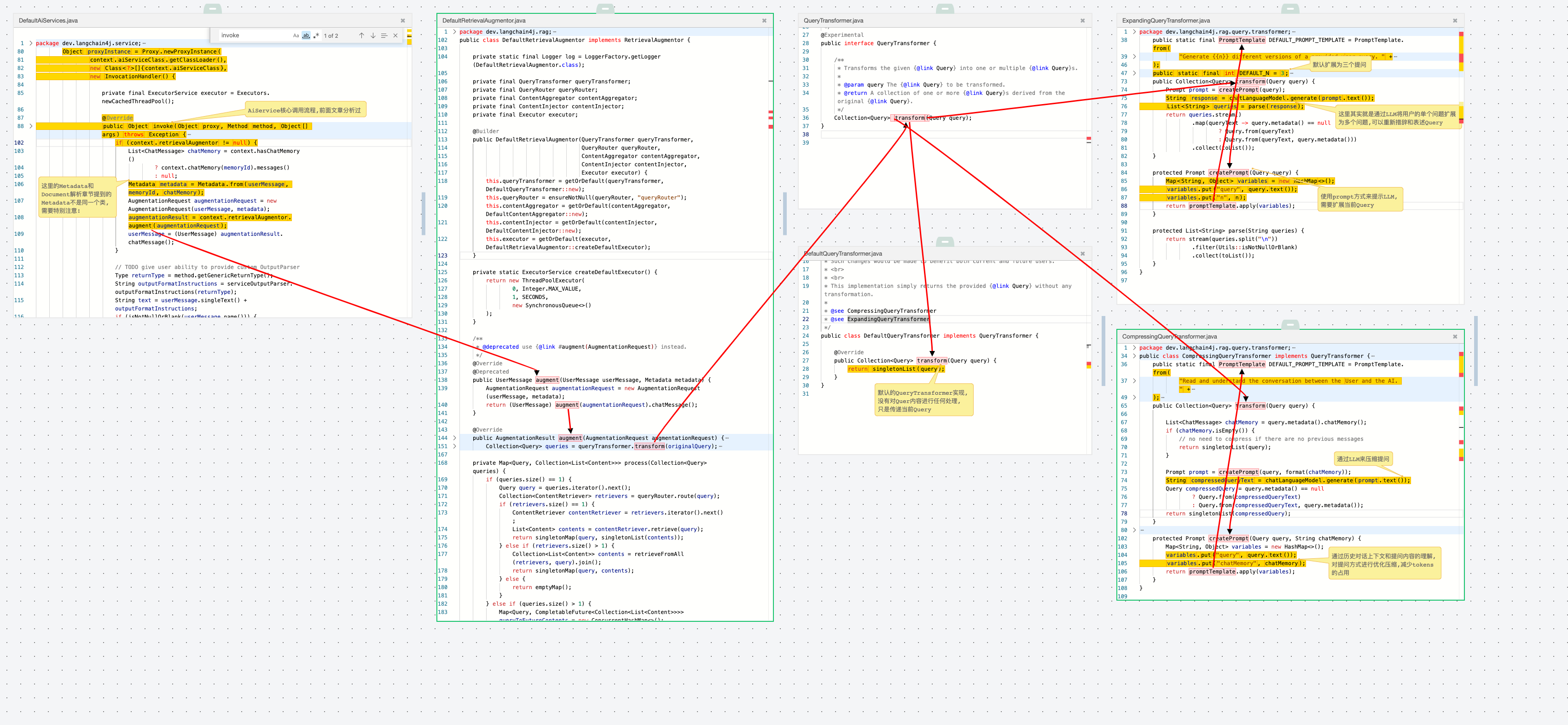1568x725 pixels.
Task: Expand folded package line in CompressingQueryTransformer.java
Action: click(x=1135, y=348)
